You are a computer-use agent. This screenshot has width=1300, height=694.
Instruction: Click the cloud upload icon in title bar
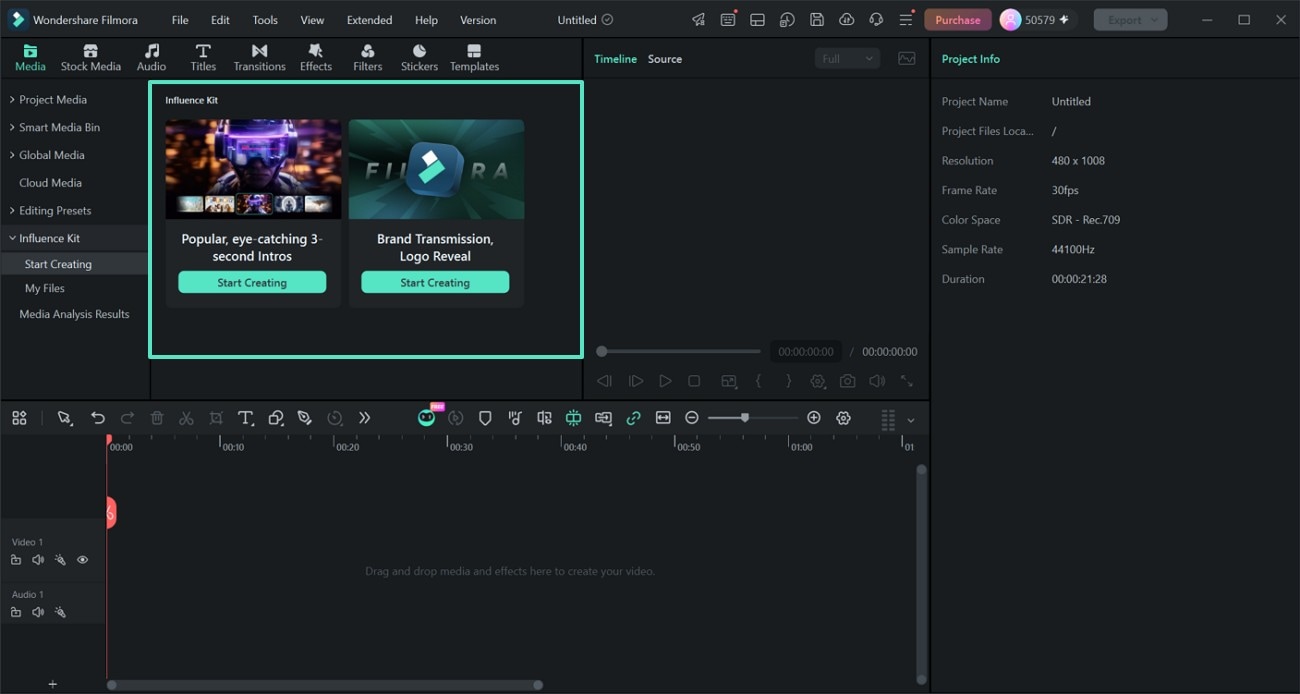coord(847,20)
